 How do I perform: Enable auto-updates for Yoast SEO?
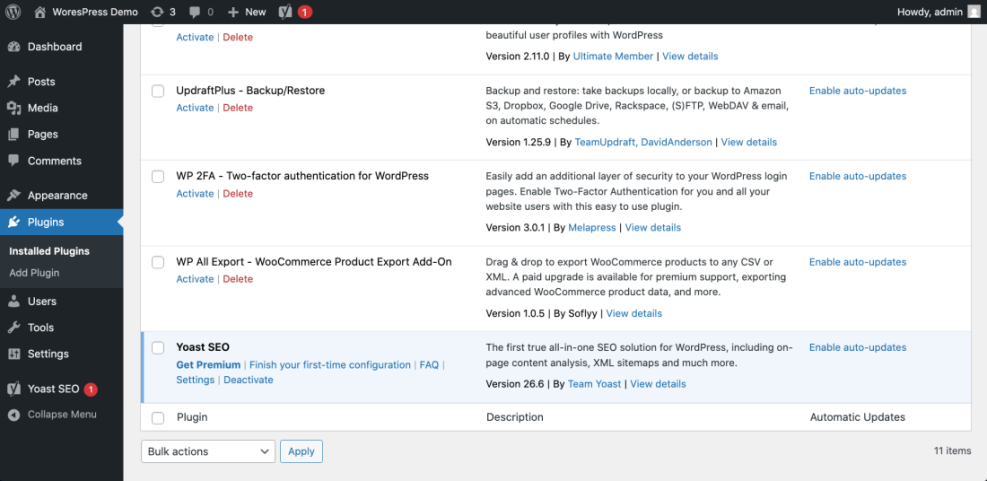pos(858,348)
